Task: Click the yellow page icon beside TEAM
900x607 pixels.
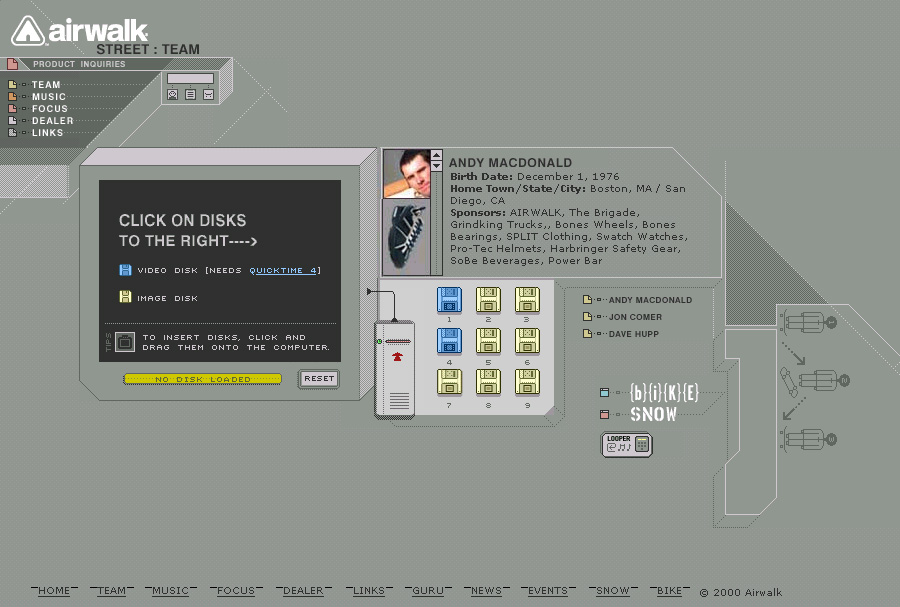Action: [12, 84]
